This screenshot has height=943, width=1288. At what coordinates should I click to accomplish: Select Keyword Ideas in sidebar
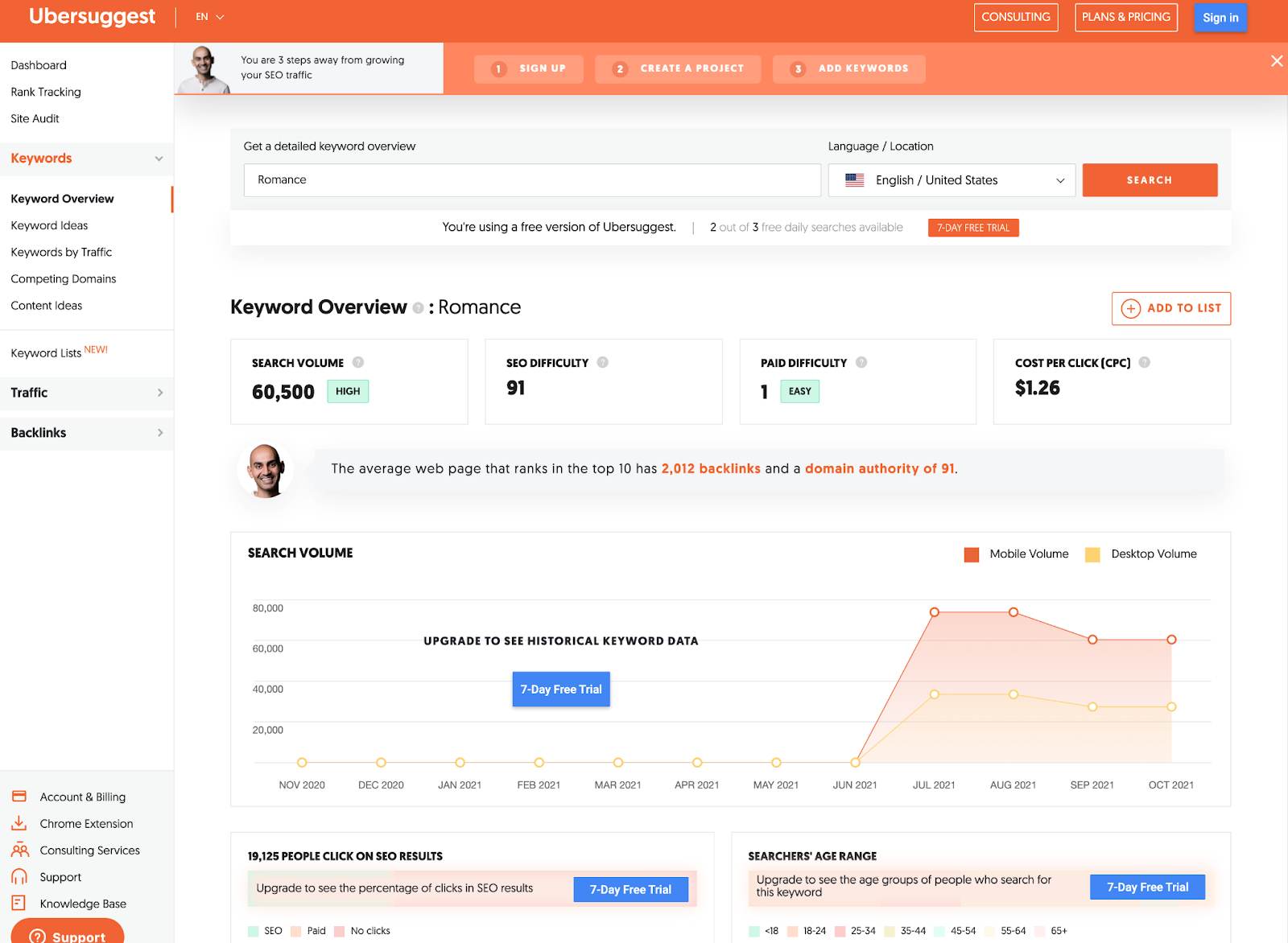click(x=49, y=225)
